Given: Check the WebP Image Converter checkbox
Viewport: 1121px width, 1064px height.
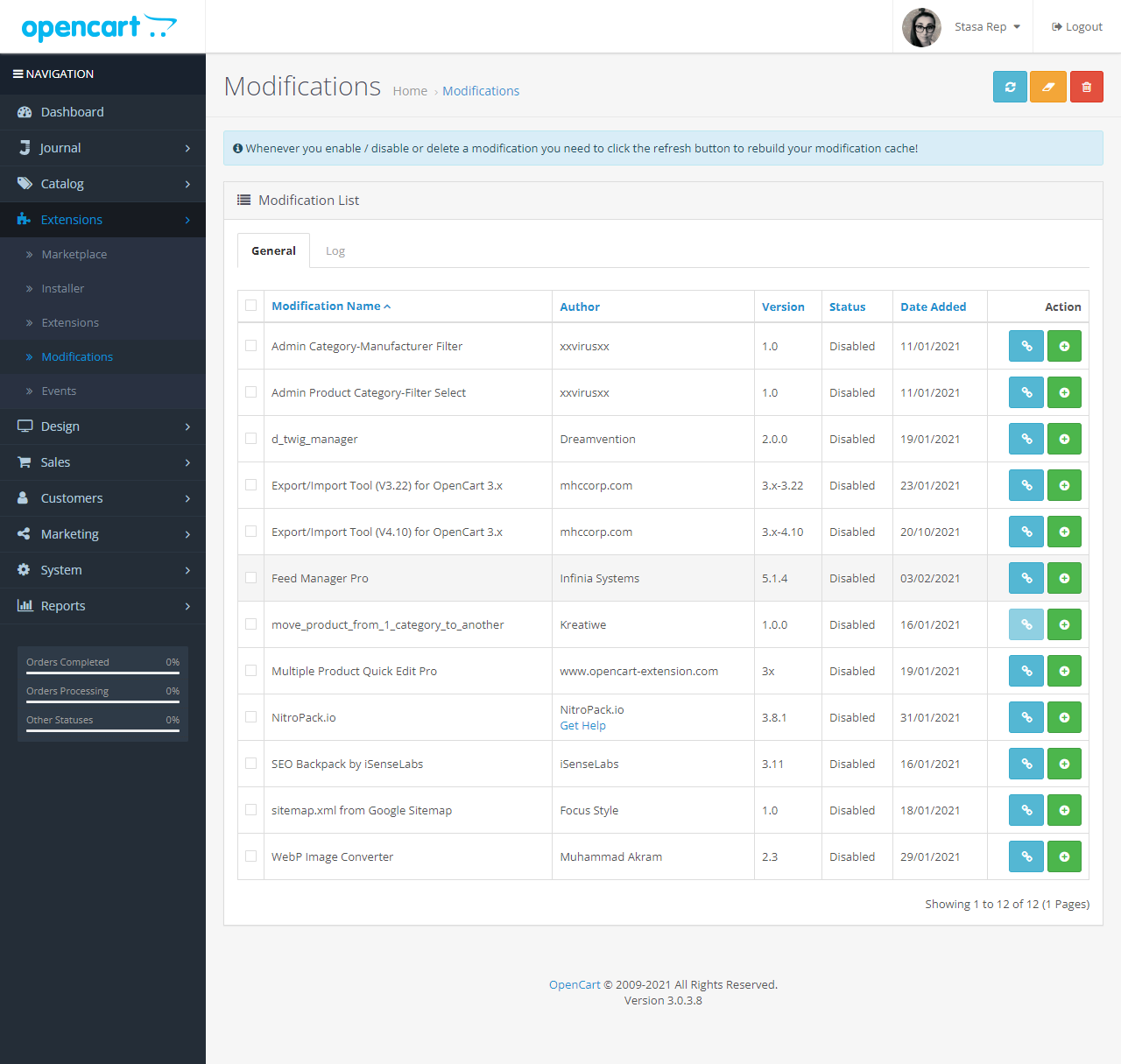Looking at the screenshot, I should (x=251, y=856).
